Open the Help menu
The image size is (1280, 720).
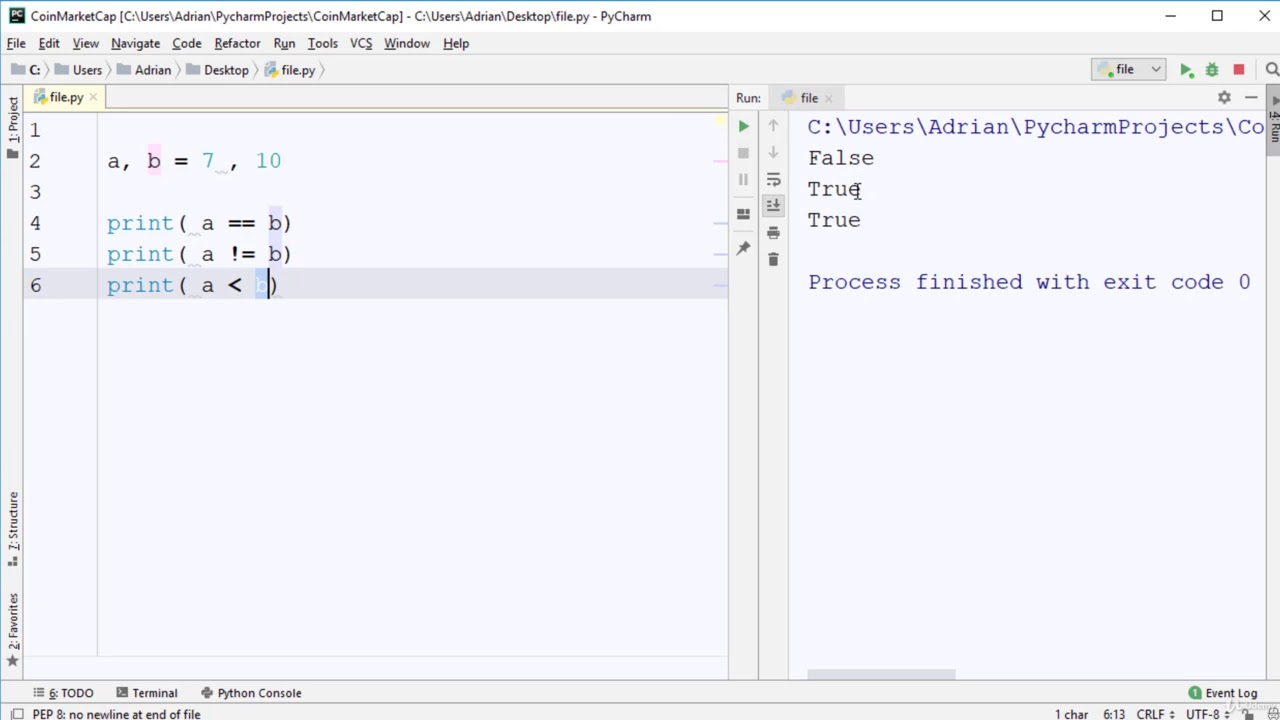(x=456, y=43)
